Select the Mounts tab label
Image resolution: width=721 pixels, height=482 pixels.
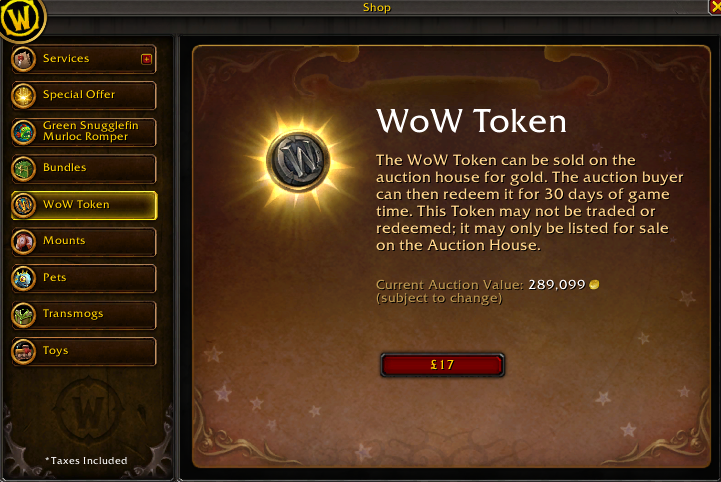[x=64, y=240]
